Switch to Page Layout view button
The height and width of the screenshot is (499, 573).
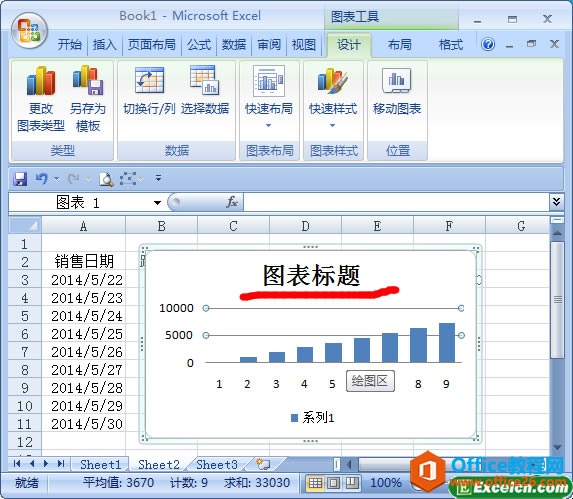pyautogui.click(x=333, y=483)
